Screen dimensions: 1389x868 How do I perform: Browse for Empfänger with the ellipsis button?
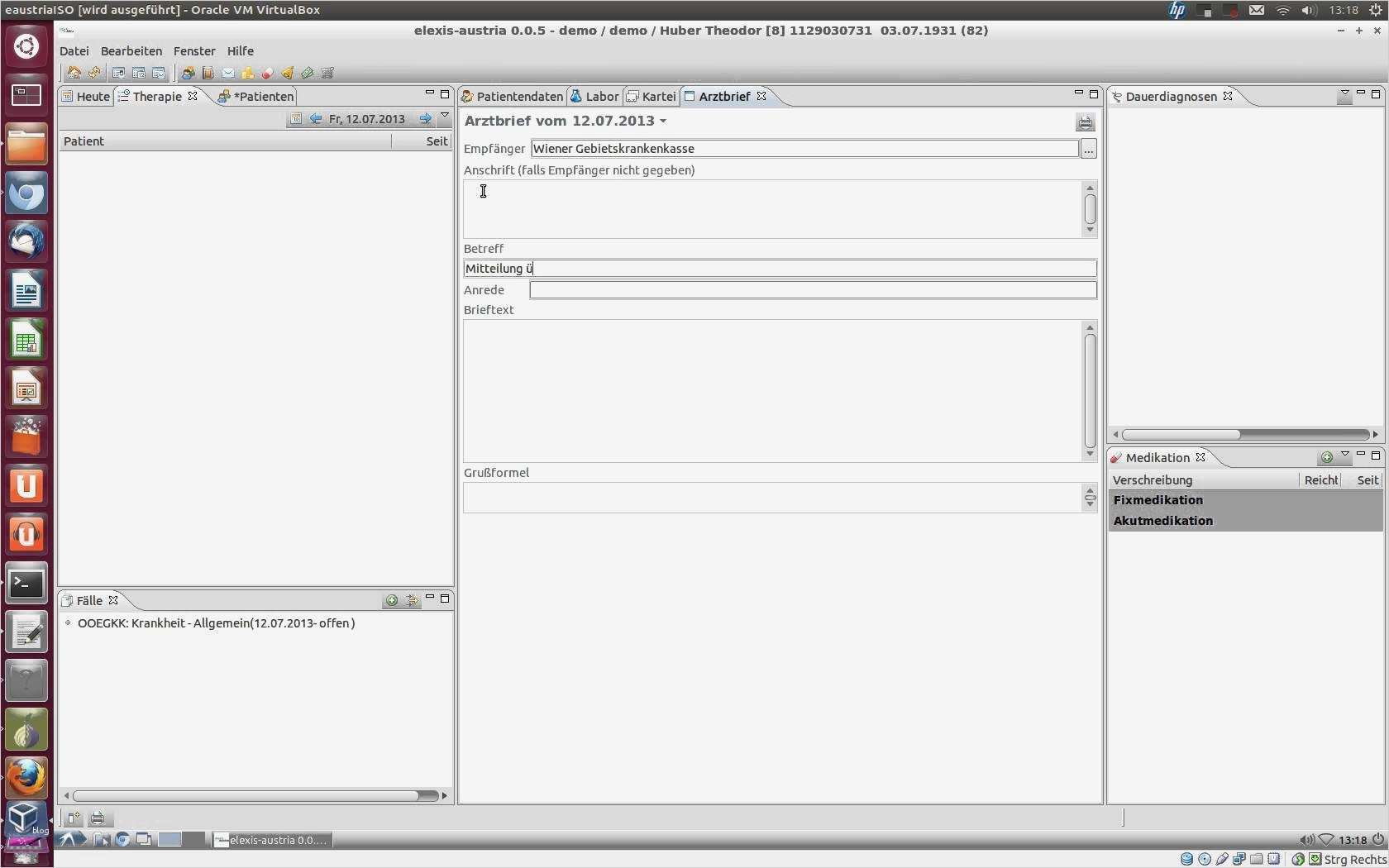[x=1088, y=149]
